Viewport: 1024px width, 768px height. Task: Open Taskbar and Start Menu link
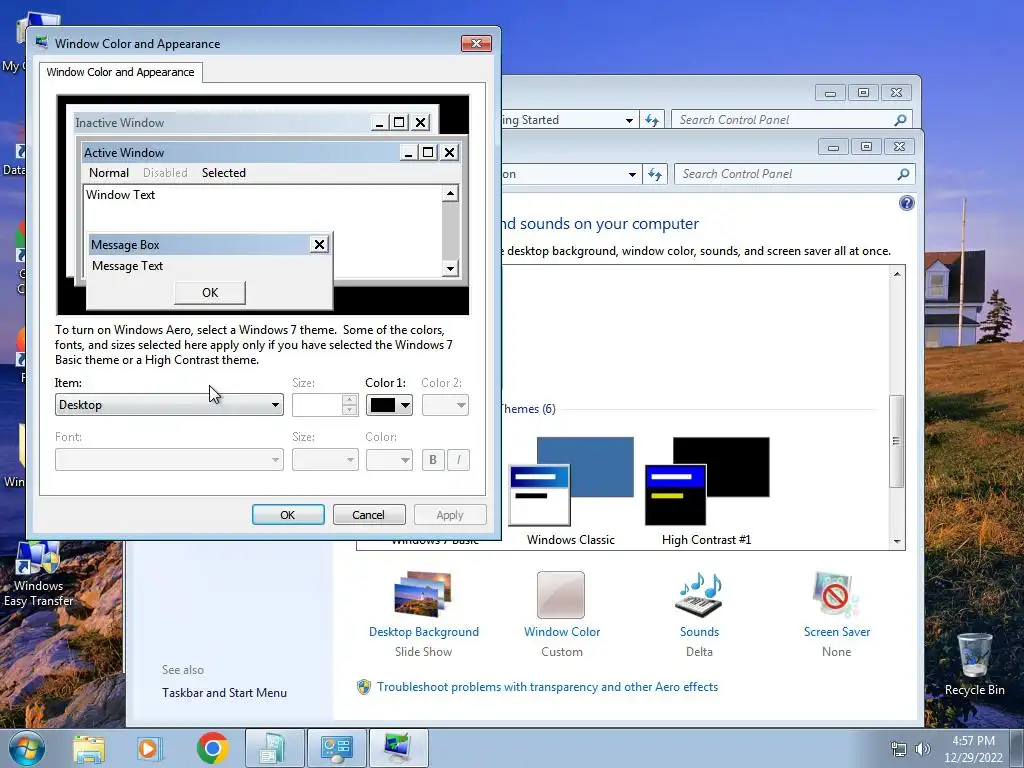[224, 693]
